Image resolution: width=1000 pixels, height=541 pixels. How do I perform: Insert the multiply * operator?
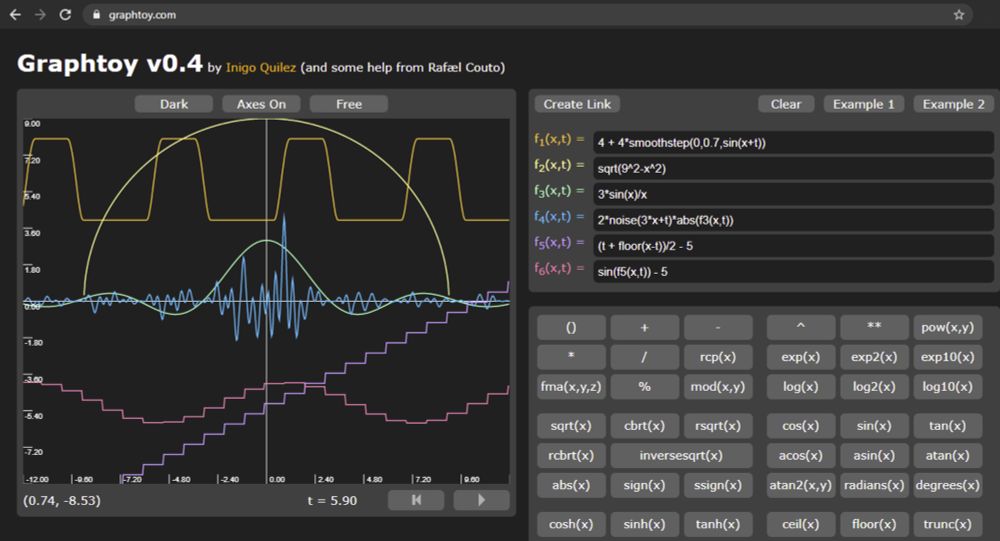tap(571, 357)
